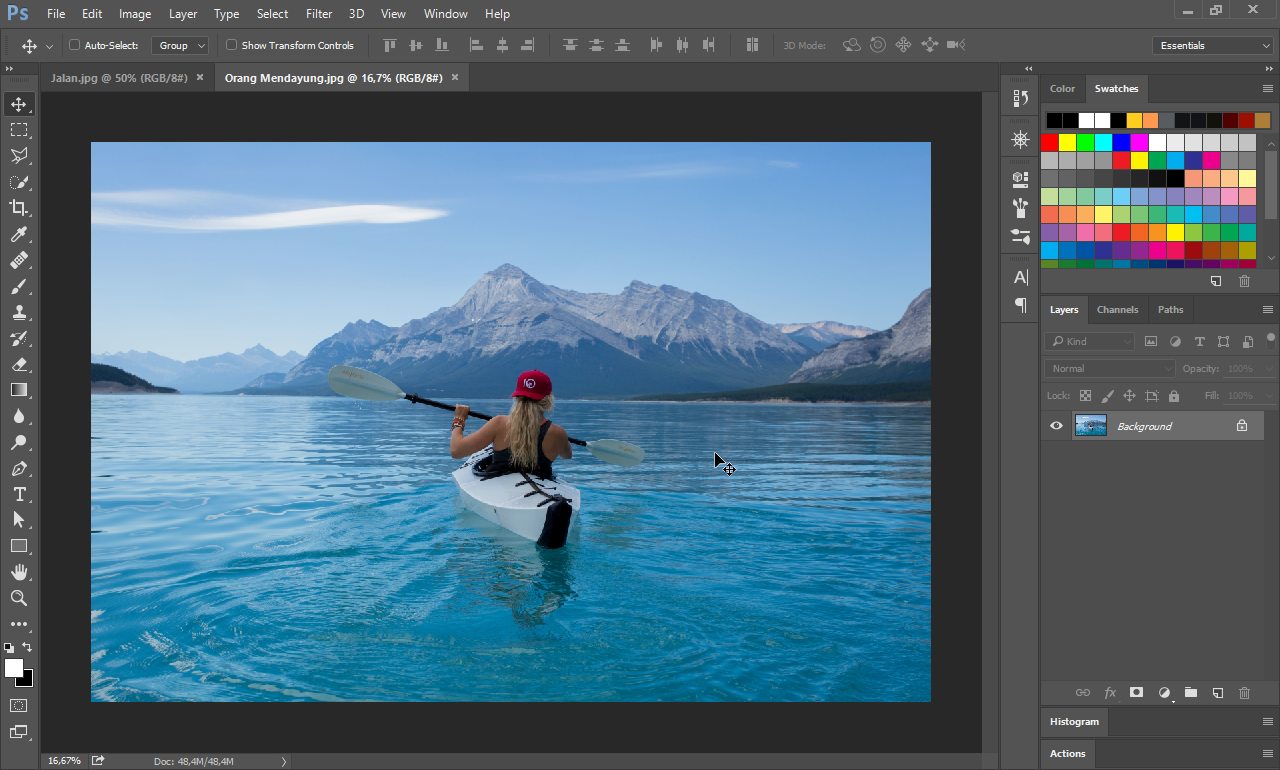Viewport: 1280px width, 770px height.
Task: Select the Gradient tool
Action: pos(19,390)
